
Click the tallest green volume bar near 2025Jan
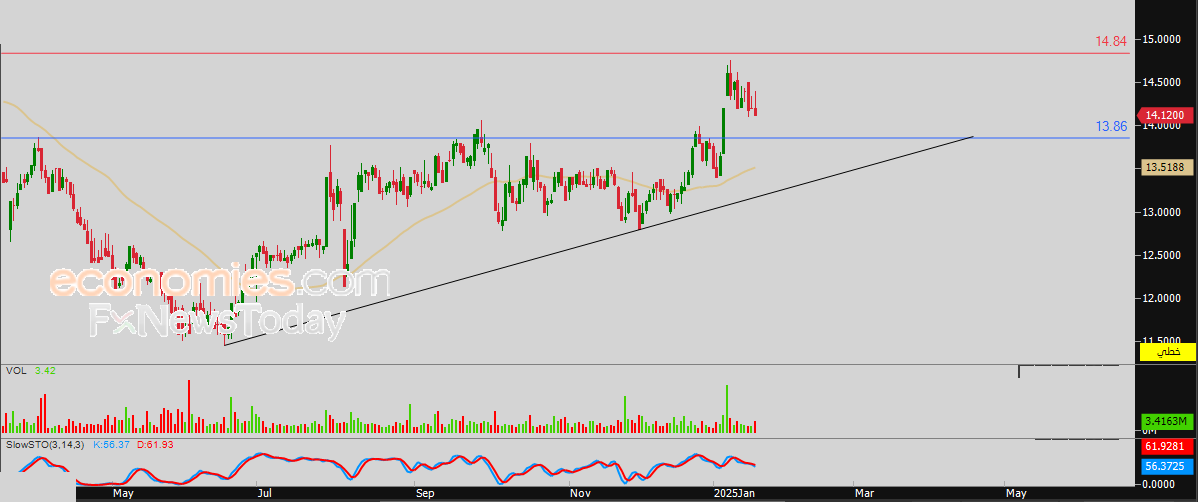coord(727,409)
